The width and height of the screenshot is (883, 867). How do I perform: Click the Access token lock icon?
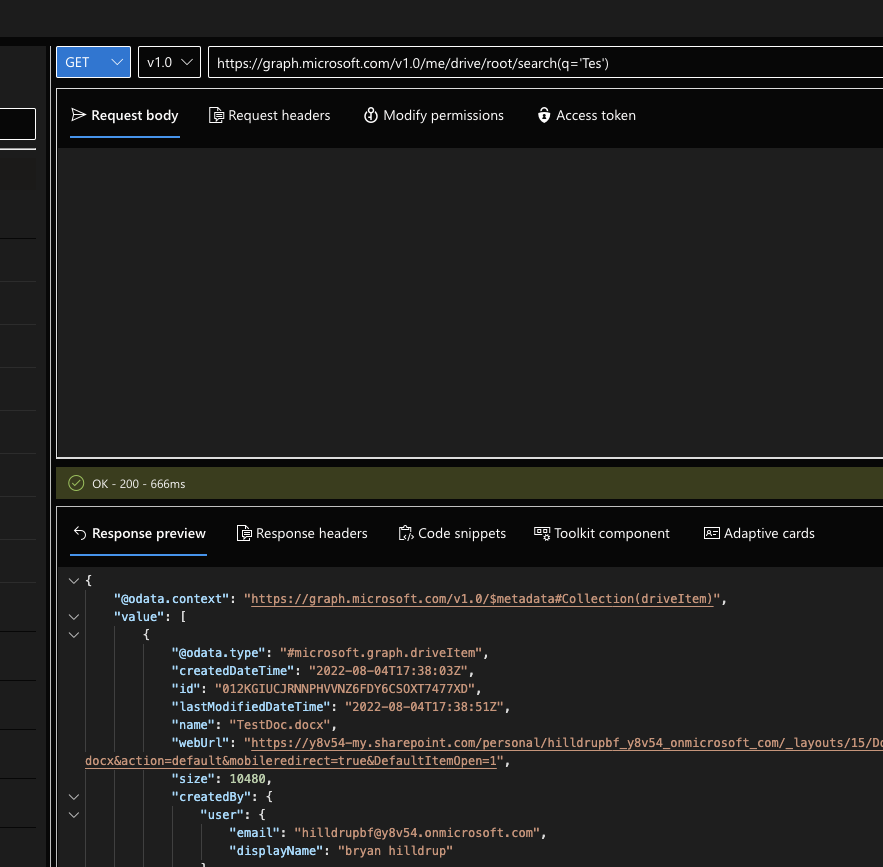coord(544,116)
